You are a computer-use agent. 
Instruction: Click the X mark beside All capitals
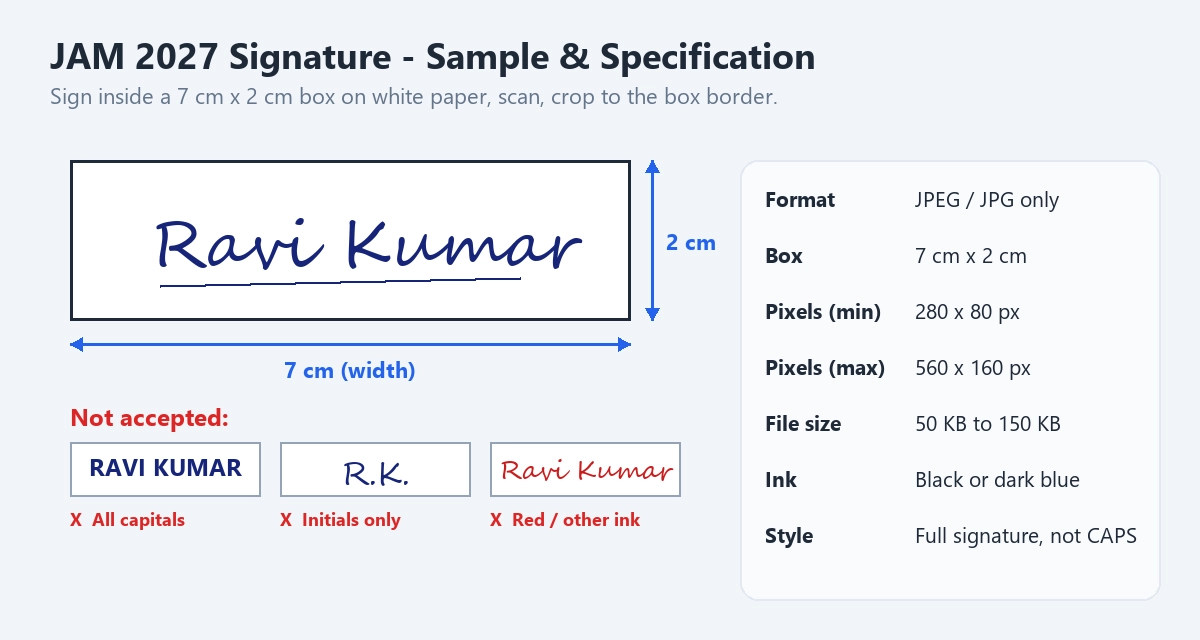click(76, 520)
